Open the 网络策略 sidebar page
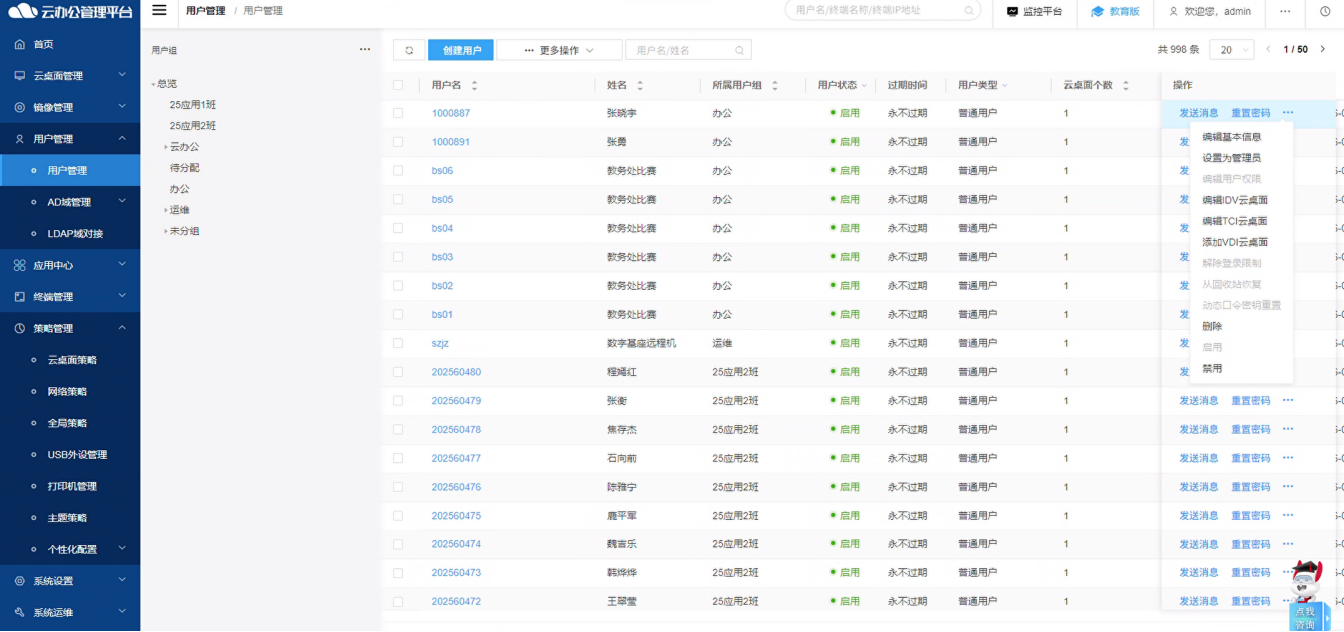Image resolution: width=1344 pixels, height=632 pixels. point(67,391)
